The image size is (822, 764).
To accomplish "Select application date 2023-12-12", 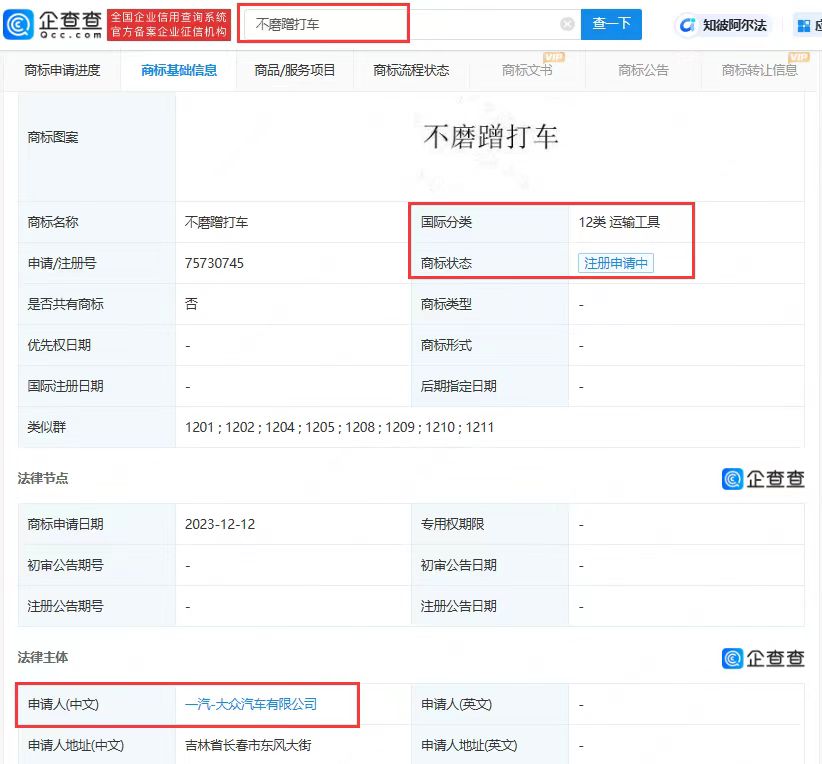I will coord(220,524).
